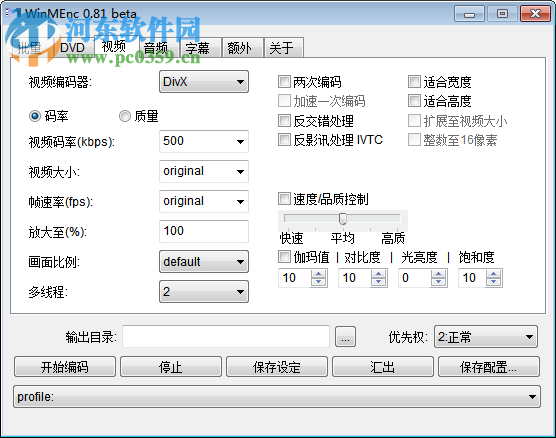The height and width of the screenshot is (438, 556).
Task: Maximize the WinMEnc window
Action: 502,14
